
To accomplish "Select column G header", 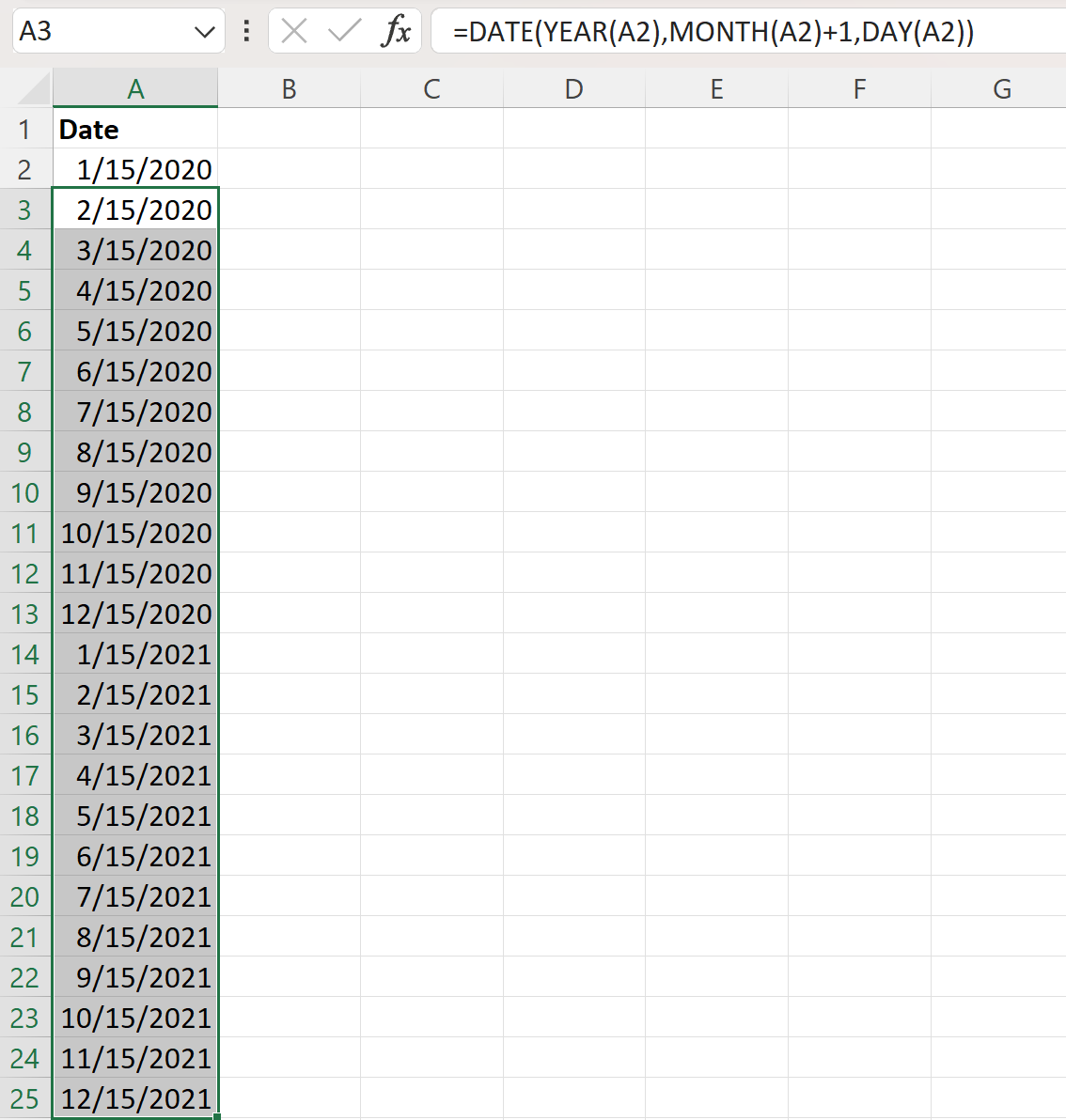I will click(x=1001, y=88).
